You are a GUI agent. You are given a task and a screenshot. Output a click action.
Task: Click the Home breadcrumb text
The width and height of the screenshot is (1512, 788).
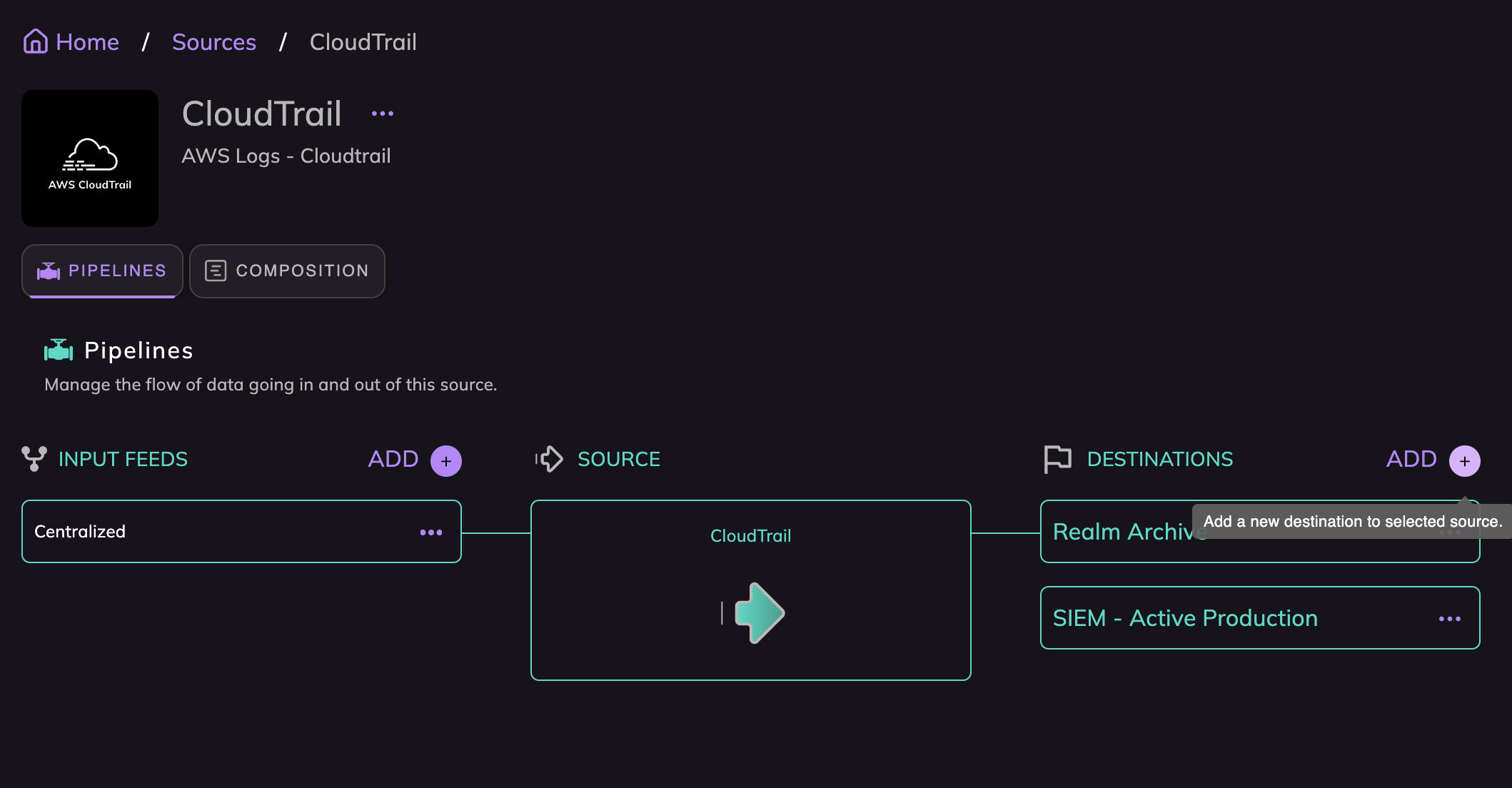click(x=87, y=42)
